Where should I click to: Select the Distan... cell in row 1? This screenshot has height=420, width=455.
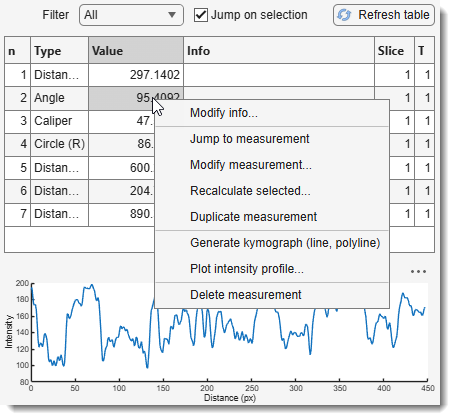click(60, 75)
